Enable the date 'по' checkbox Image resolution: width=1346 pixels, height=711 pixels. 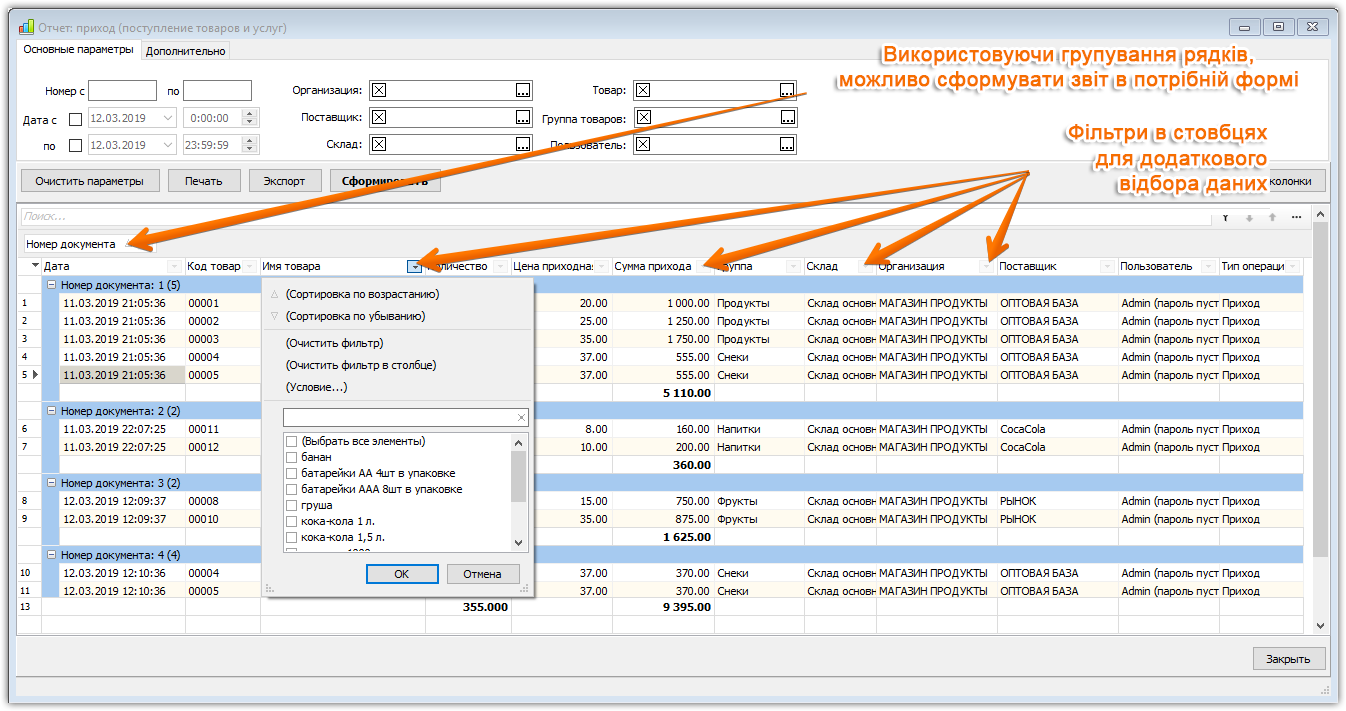(x=75, y=145)
